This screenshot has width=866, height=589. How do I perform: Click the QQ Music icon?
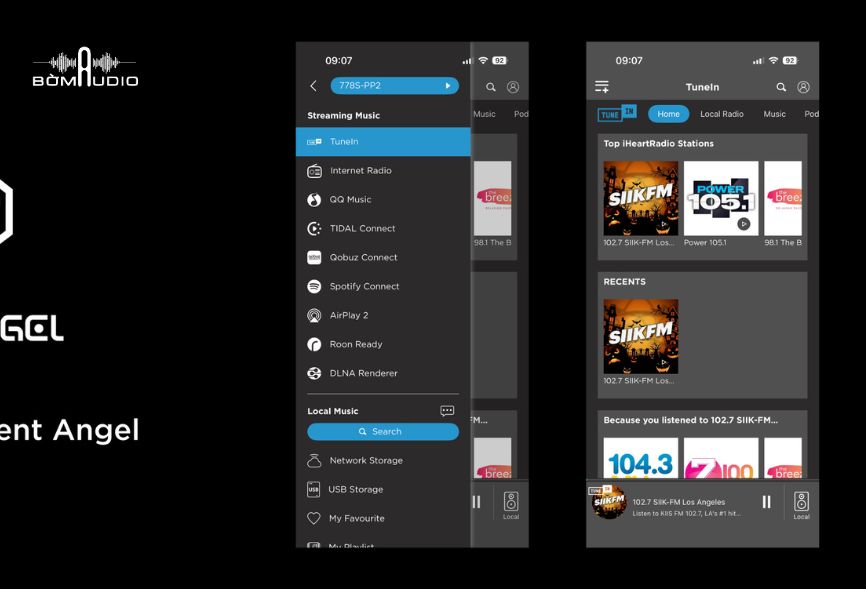(x=314, y=199)
